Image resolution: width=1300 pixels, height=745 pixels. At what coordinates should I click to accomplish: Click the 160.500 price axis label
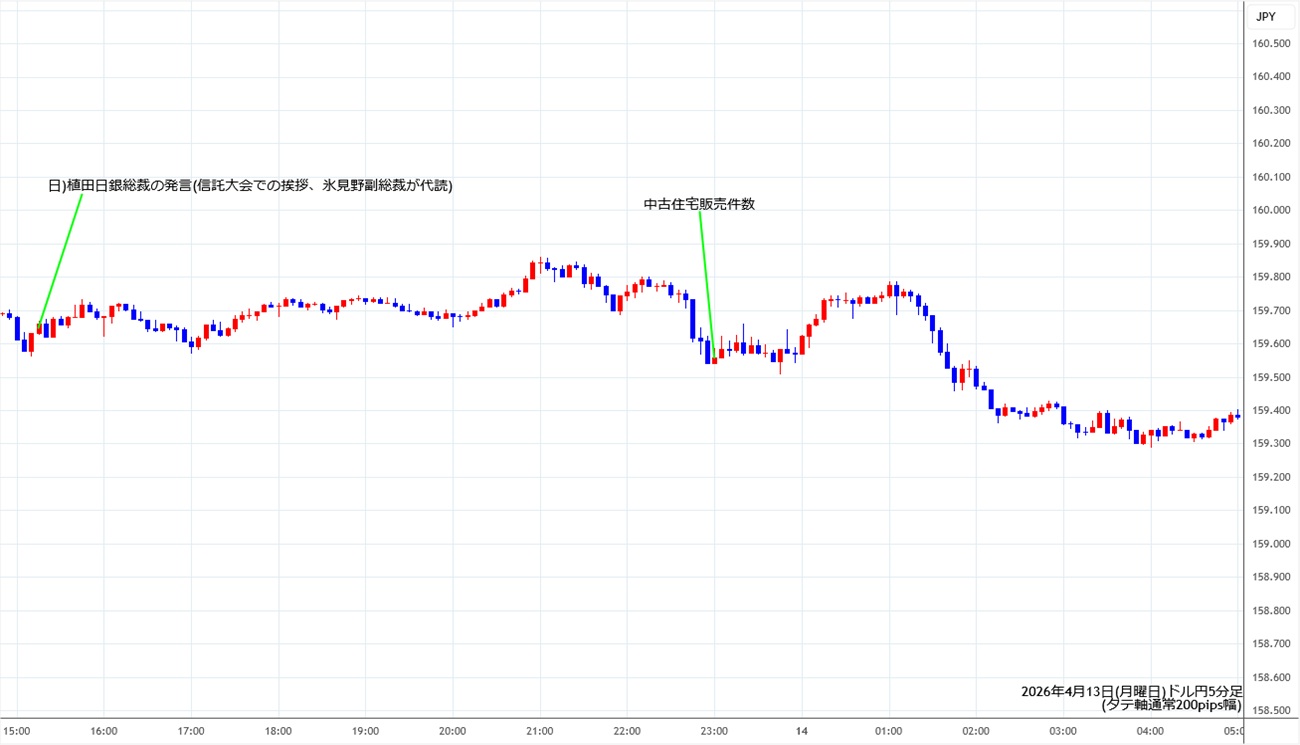tap(1269, 43)
